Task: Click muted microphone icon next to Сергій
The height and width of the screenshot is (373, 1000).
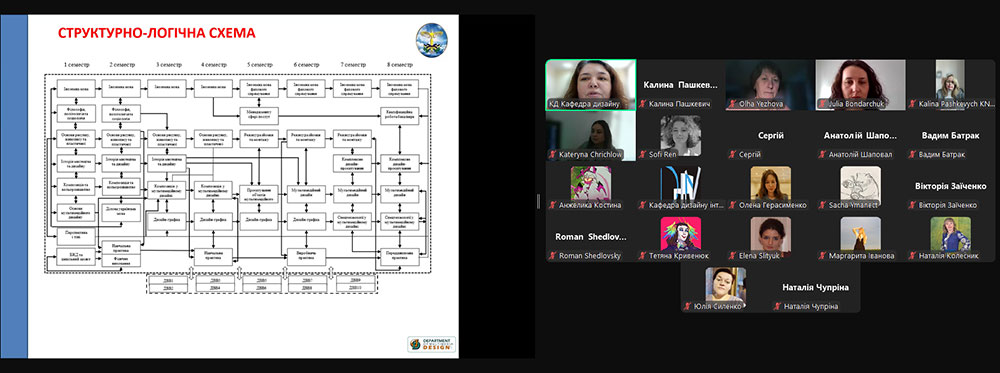Action: click(x=732, y=154)
